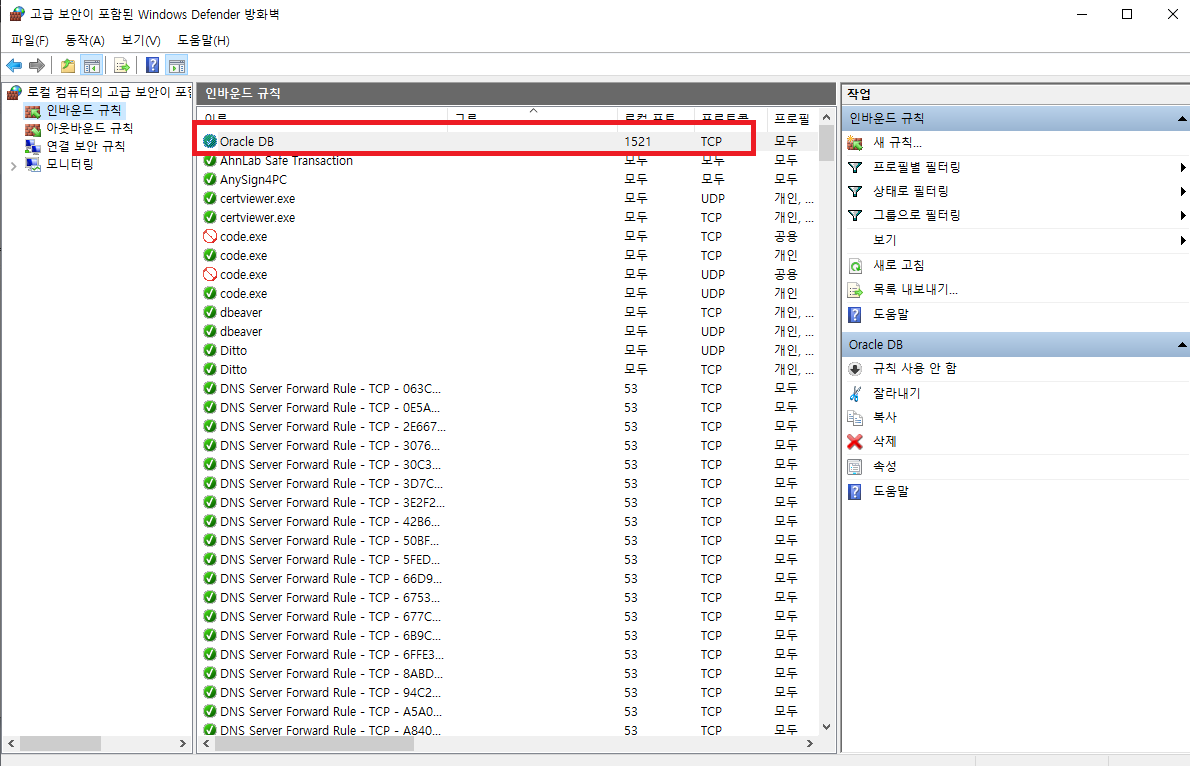Image resolution: width=1190 pixels, height=766 pixels.
Task: Select 아웃바운드 규칙 in the tree
Action: click(x=80, y=128)
